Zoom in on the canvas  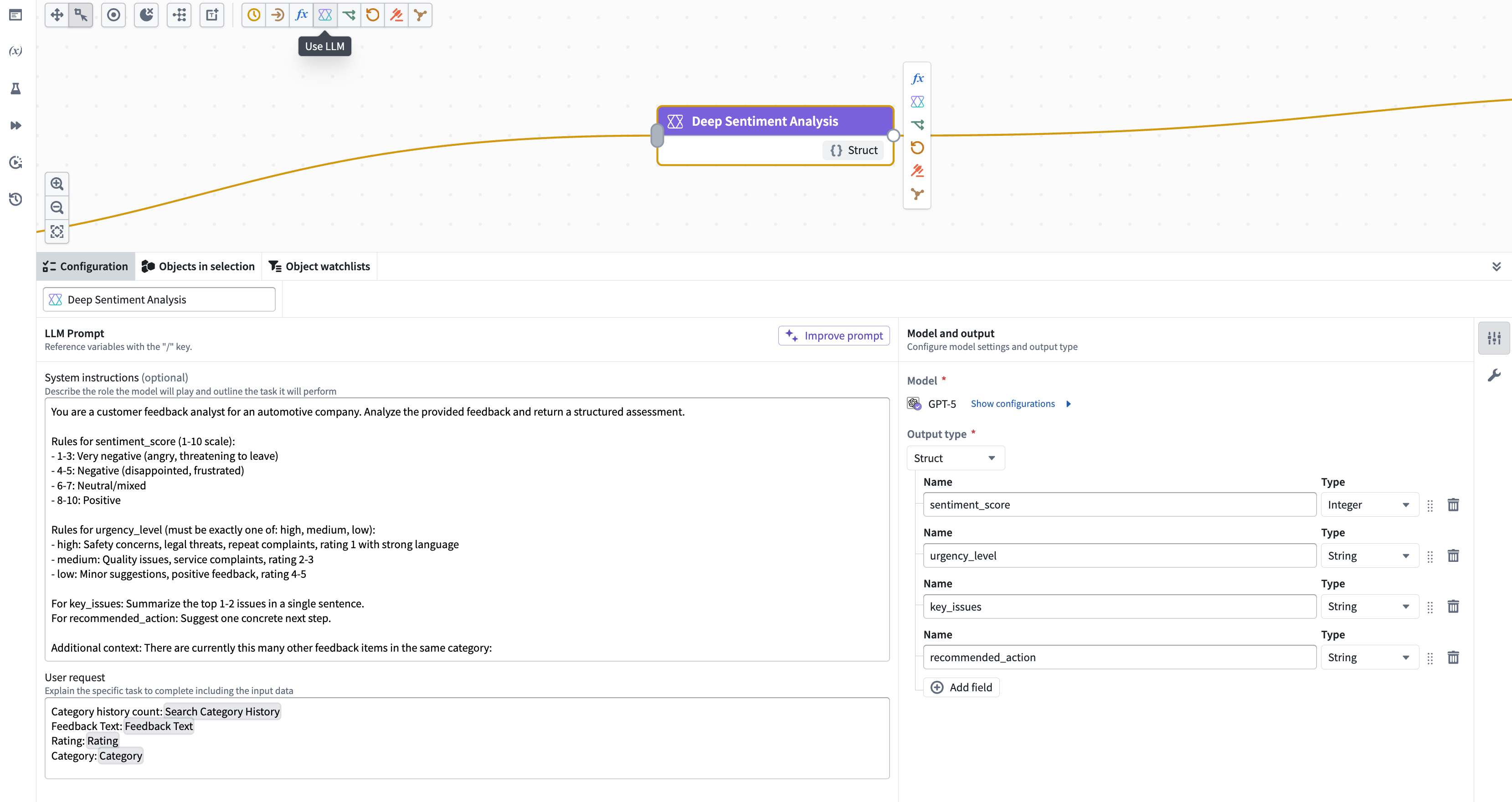pos(57,184)
